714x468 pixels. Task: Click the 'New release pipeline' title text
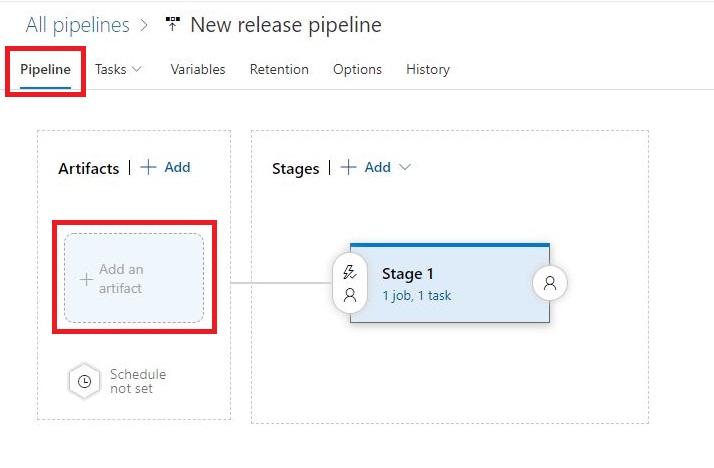coord(285,25)
